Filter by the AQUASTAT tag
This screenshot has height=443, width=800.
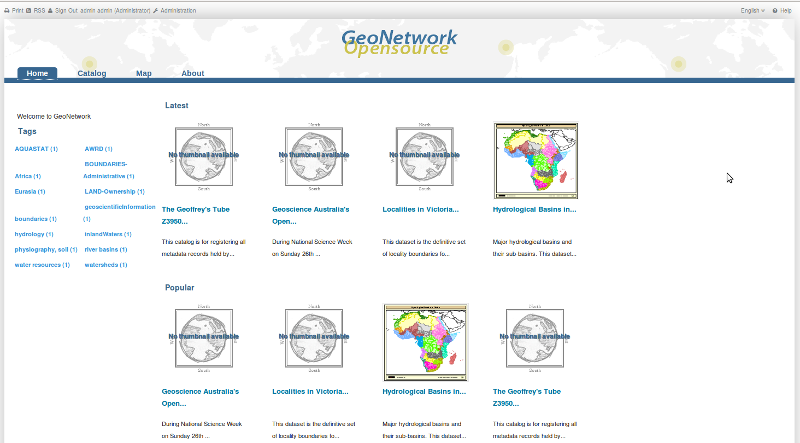click(36, 149)
